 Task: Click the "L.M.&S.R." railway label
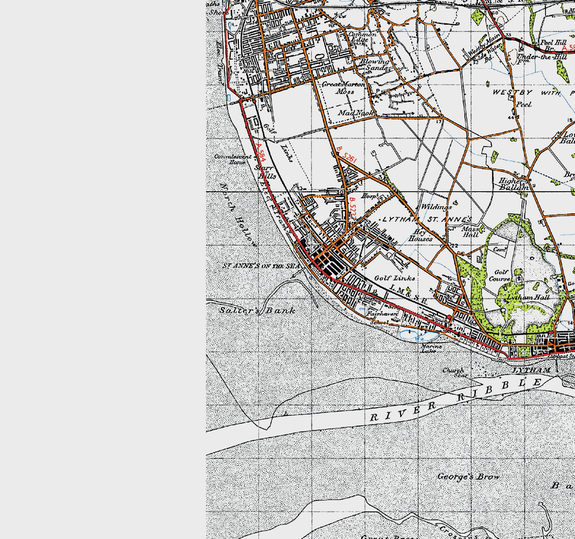[408, 294]
